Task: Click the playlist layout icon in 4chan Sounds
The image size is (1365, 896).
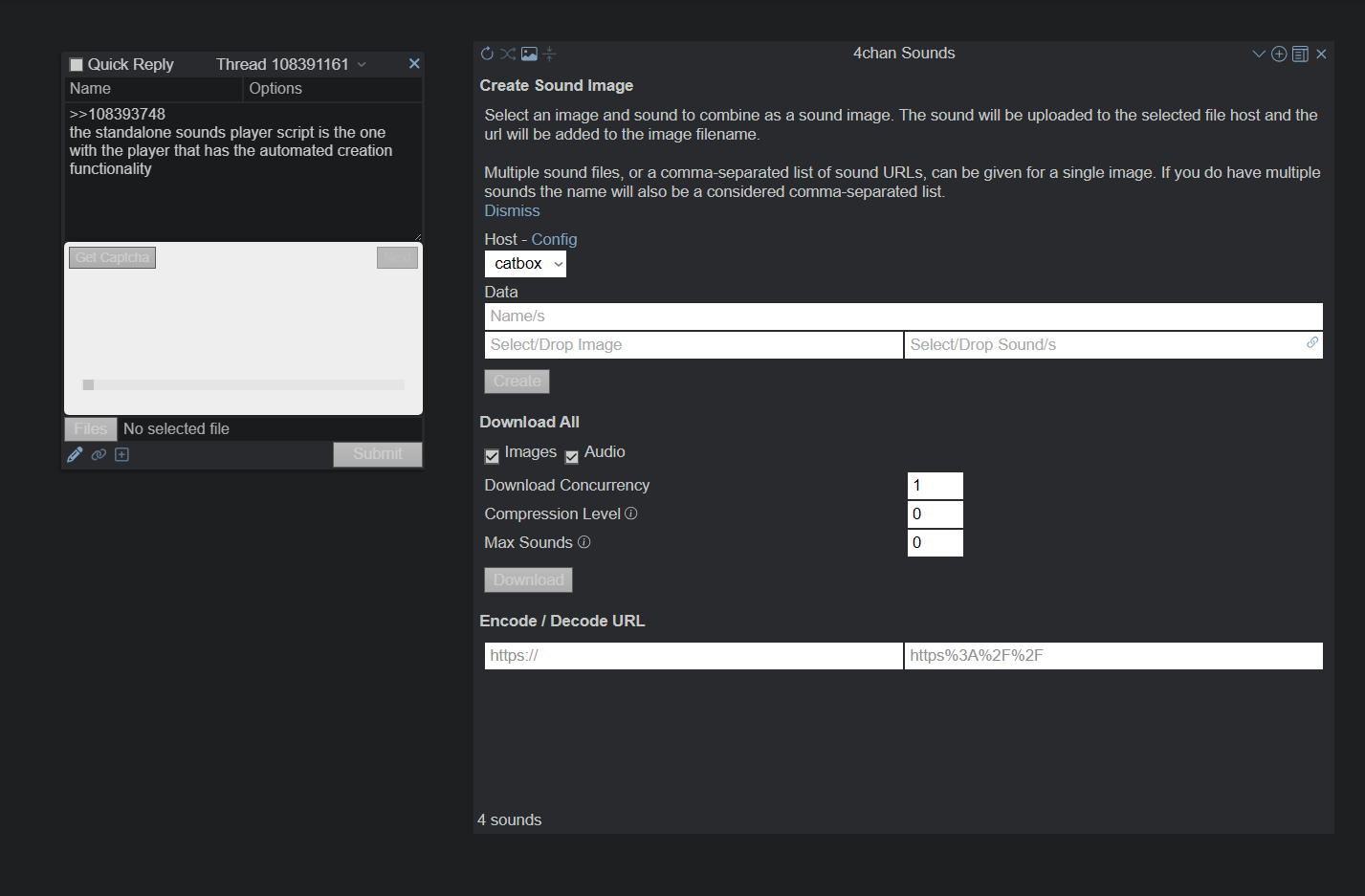Action: pos(1300,54)
